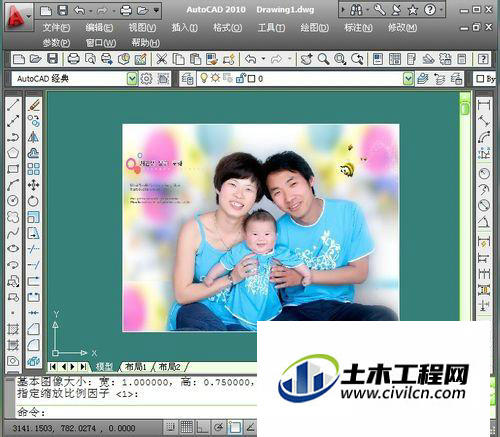This screenshot has width=500, height=437.
Task: Switch to the 布局1 layout tab
Action: click(136, 367)
